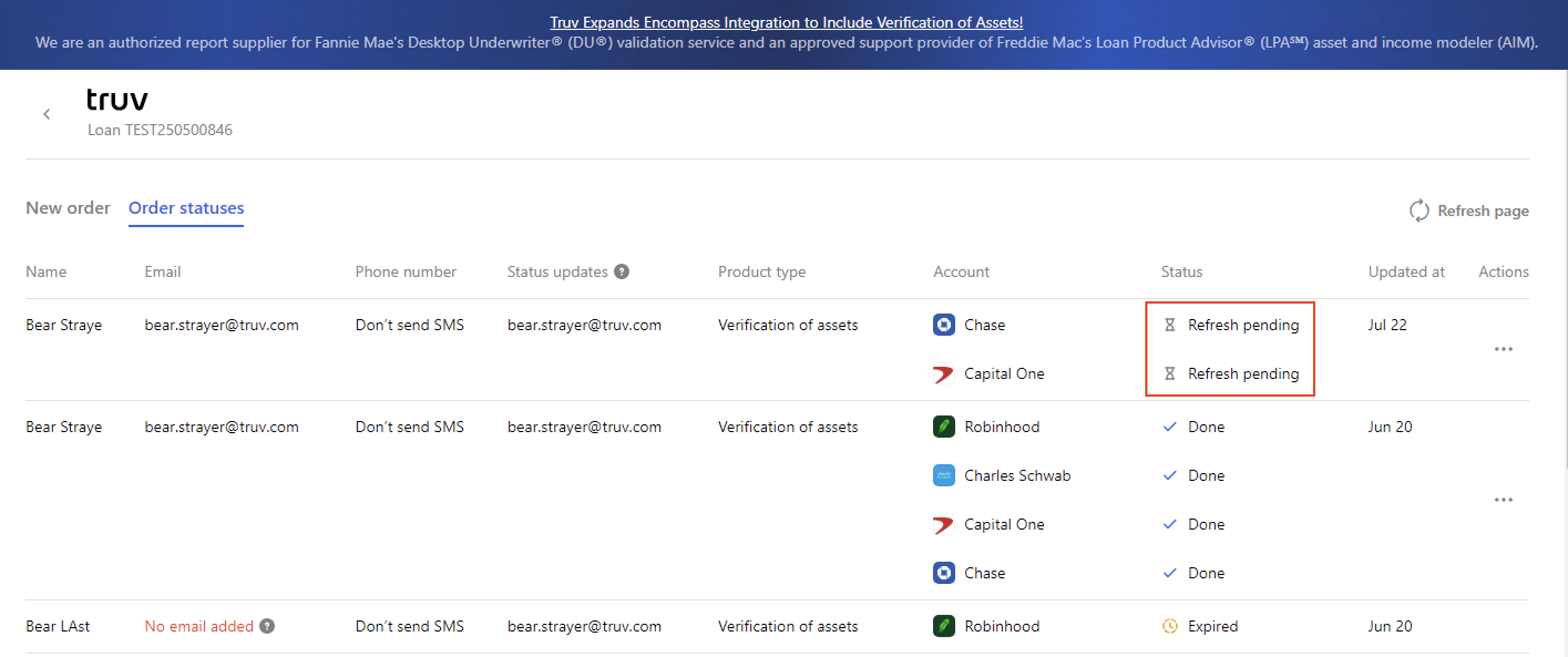The height and width of the screenshot is (657, 1568).
Task: Click the clock icon beside Expired
Action: [x=1169, y=626]
